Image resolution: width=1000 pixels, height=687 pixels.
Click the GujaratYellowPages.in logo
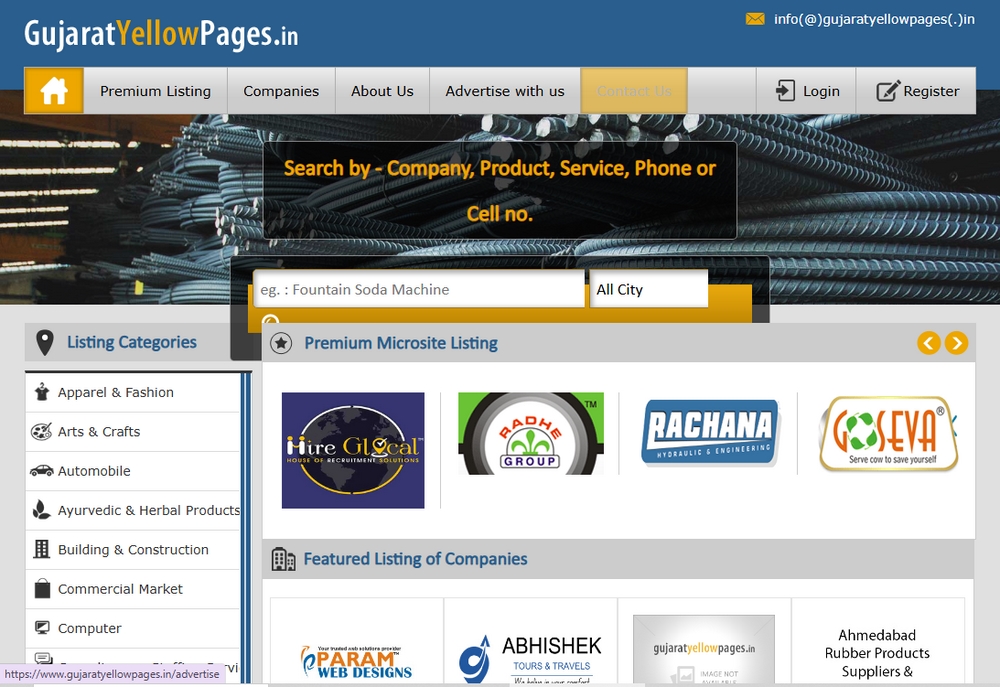[161, 34]
